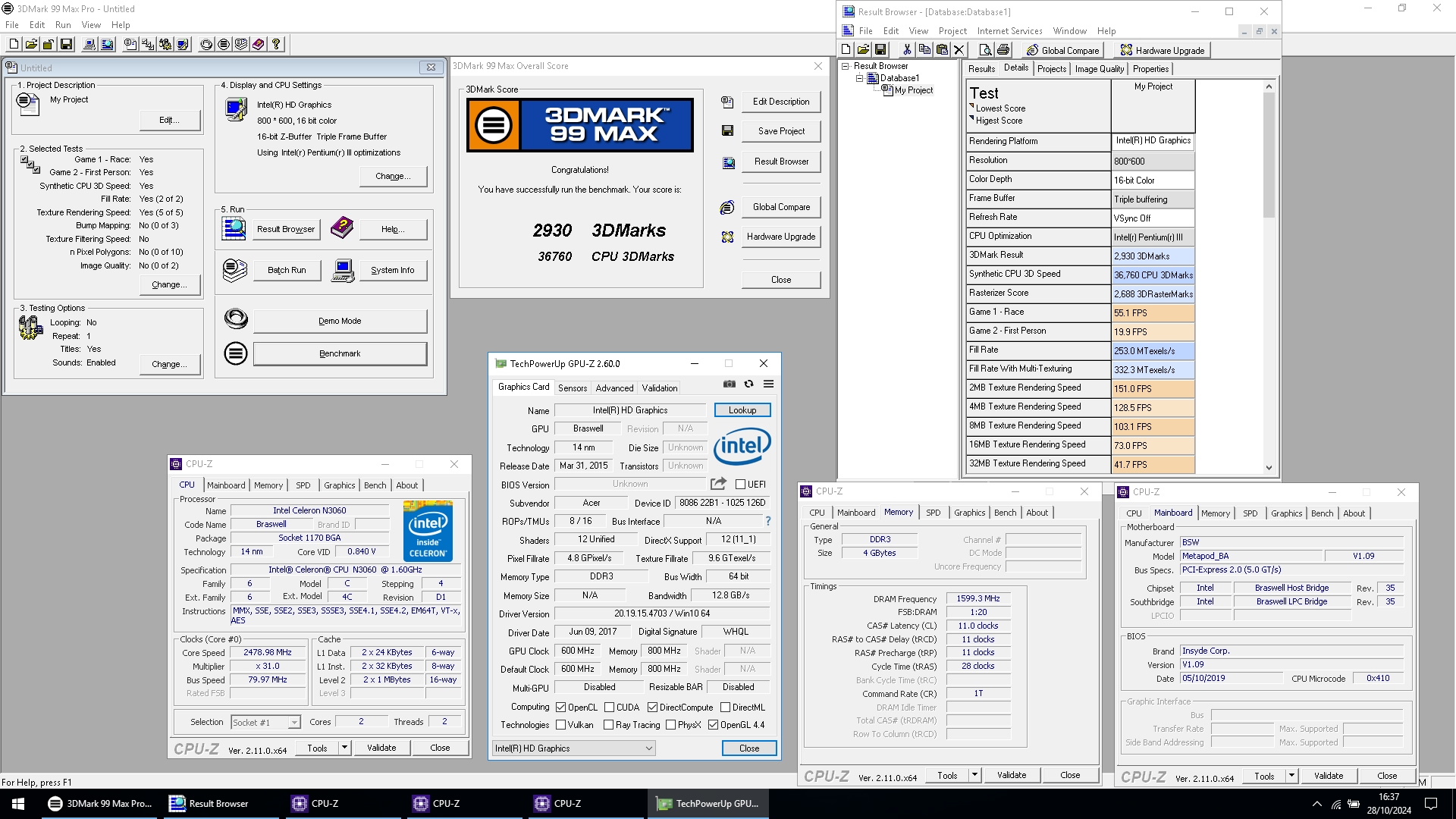Screen dimensions: 1456x819
Task: Toggle Vulkan checkbox in GPU-Z
Action: pos(560,725)
